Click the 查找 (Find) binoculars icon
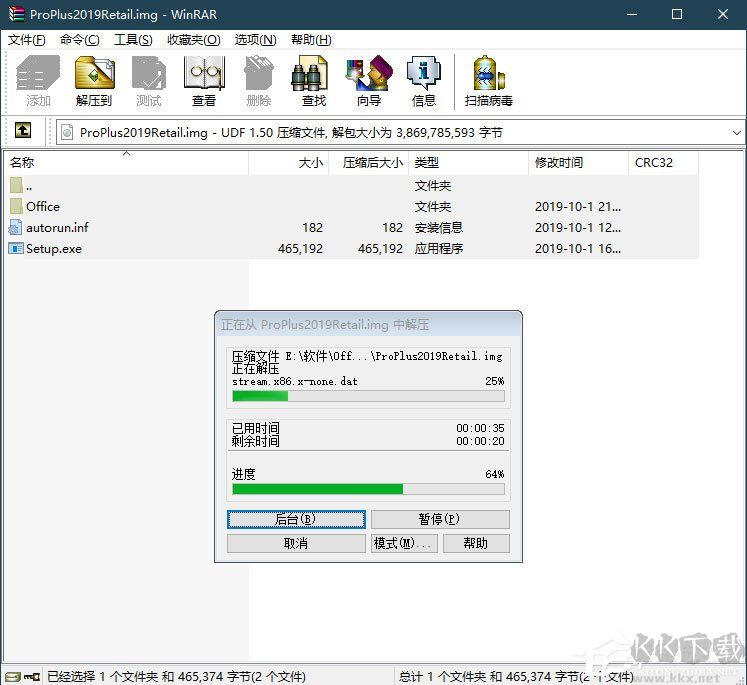 point(310,73)
